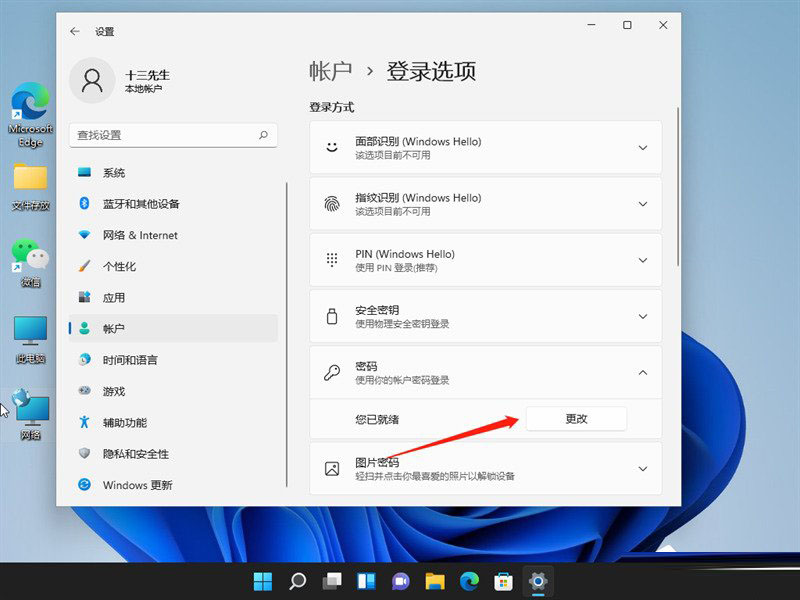
Task: Click the 查找设置 search input field
Action: 160,135
